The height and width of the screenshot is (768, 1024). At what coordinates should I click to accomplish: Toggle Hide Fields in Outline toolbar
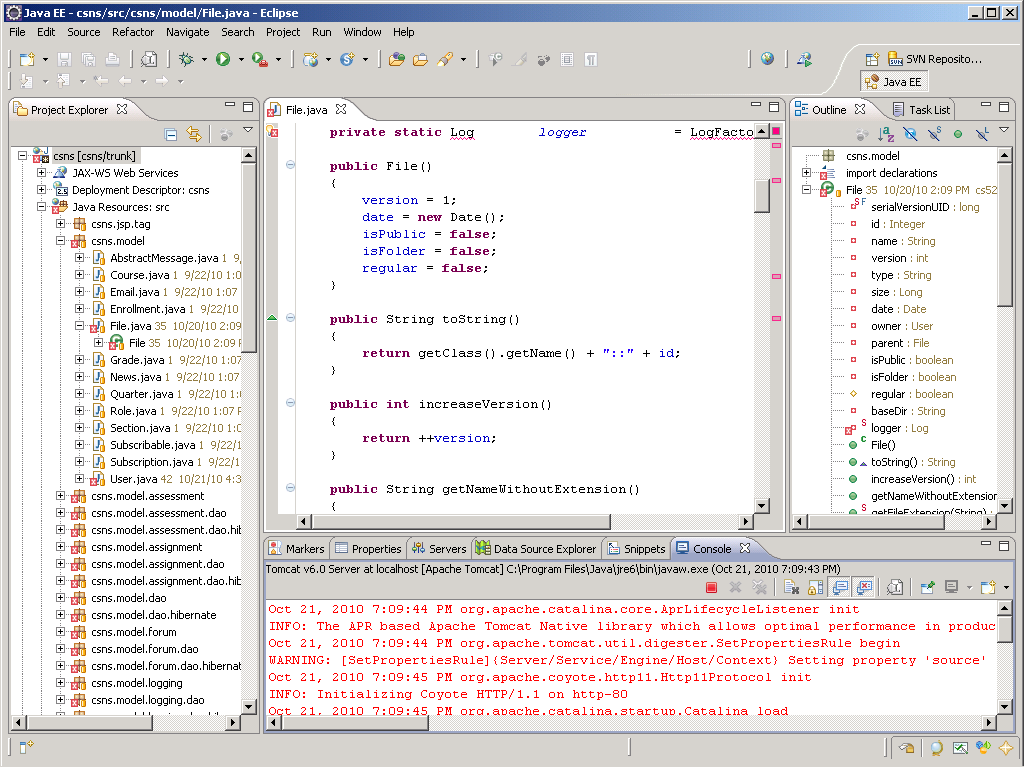pyautogui.click(x=910, y=134)
